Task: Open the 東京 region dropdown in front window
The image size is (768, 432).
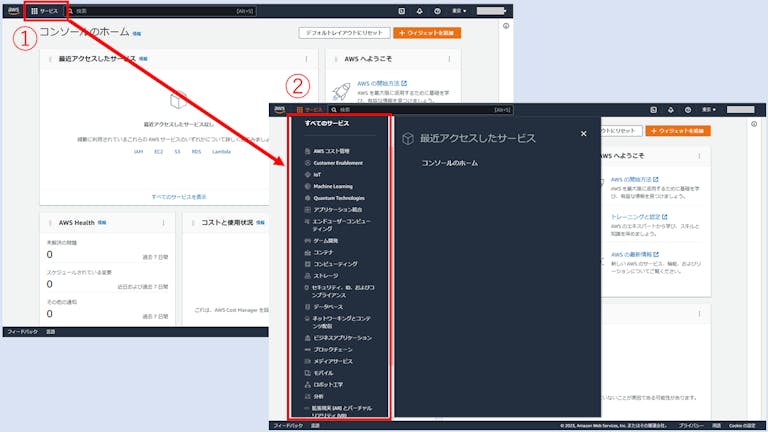Action: [709, 110]
